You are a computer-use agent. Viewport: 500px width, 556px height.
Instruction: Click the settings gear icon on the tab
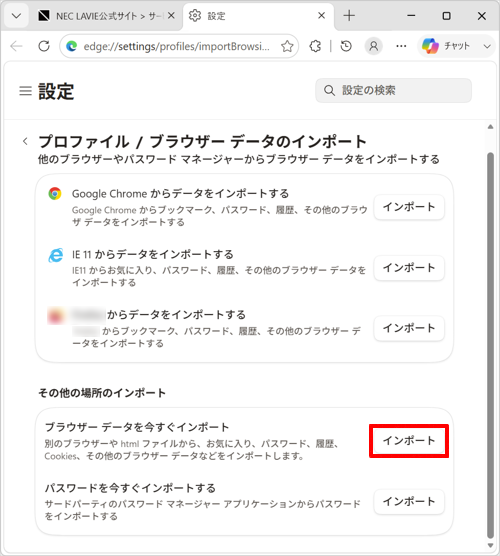tap(195, 16)
